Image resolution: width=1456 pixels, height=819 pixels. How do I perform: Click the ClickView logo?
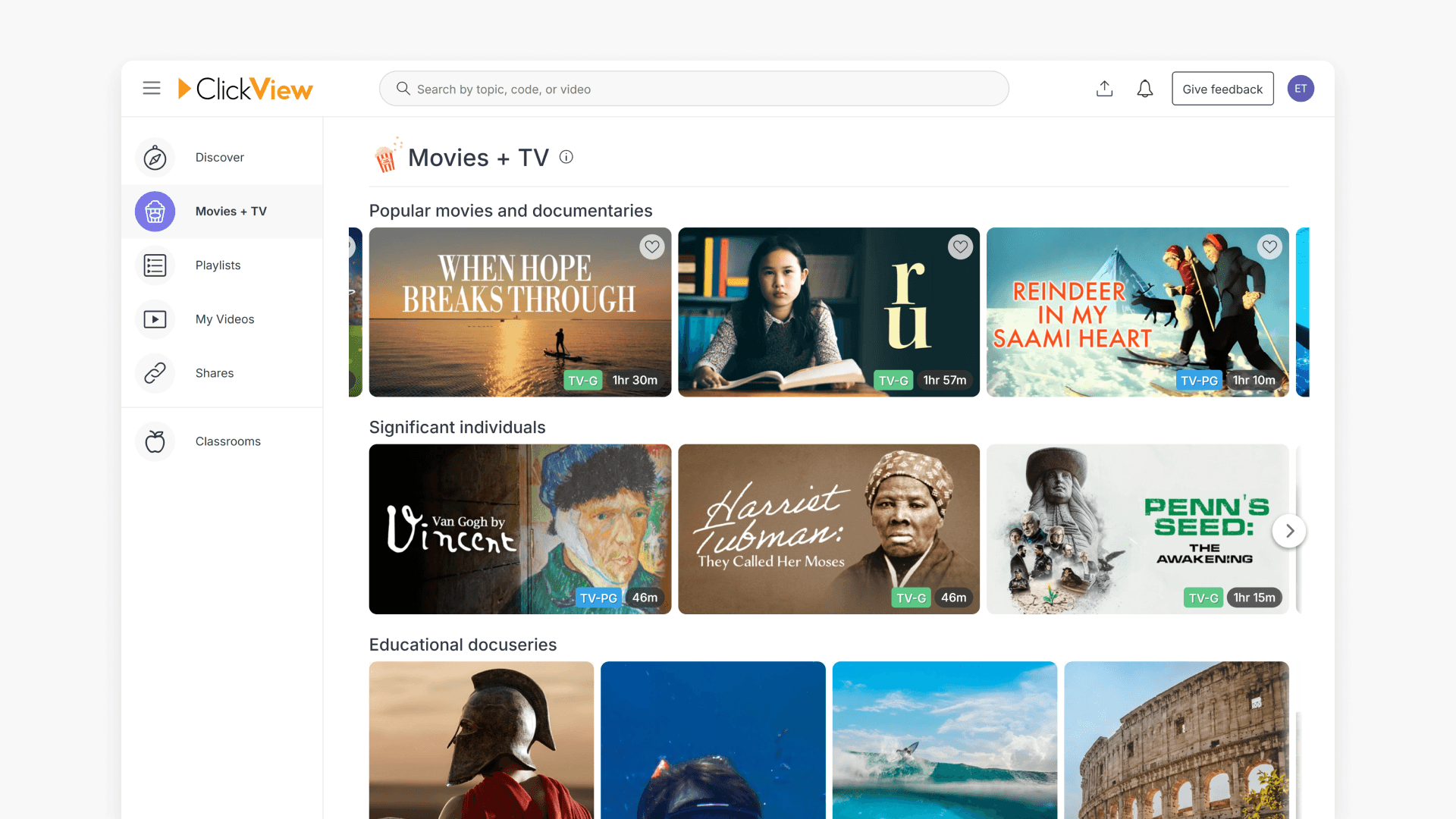(x=245, y=88)
